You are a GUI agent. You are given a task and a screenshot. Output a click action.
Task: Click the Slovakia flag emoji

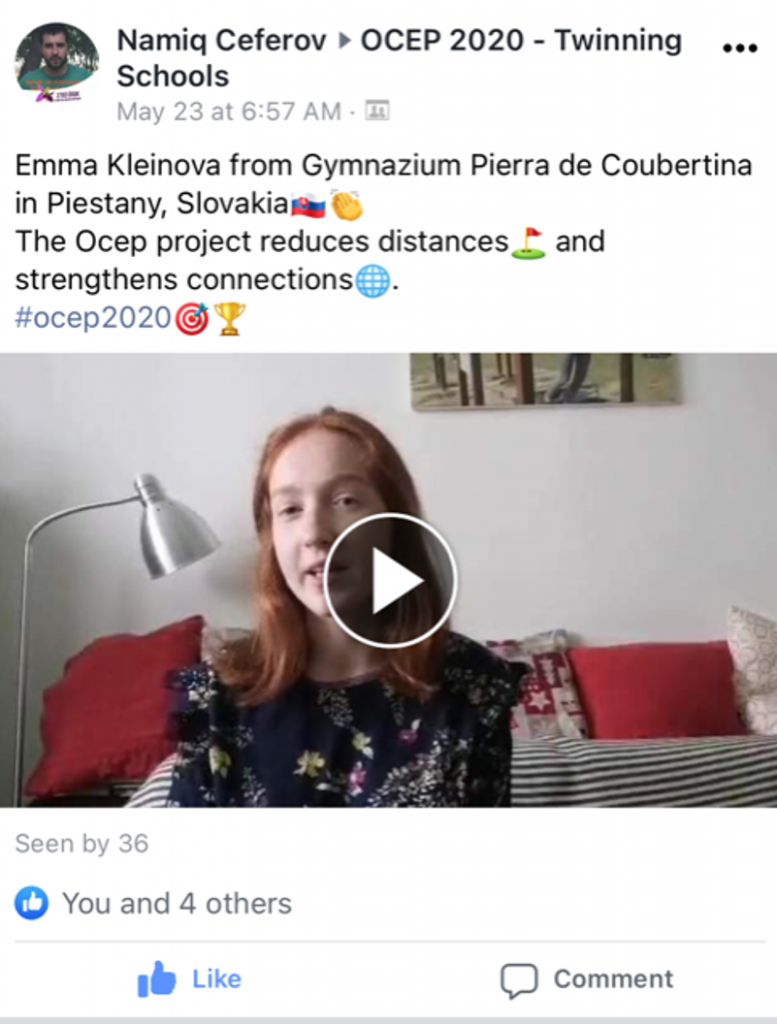point(308,205)
